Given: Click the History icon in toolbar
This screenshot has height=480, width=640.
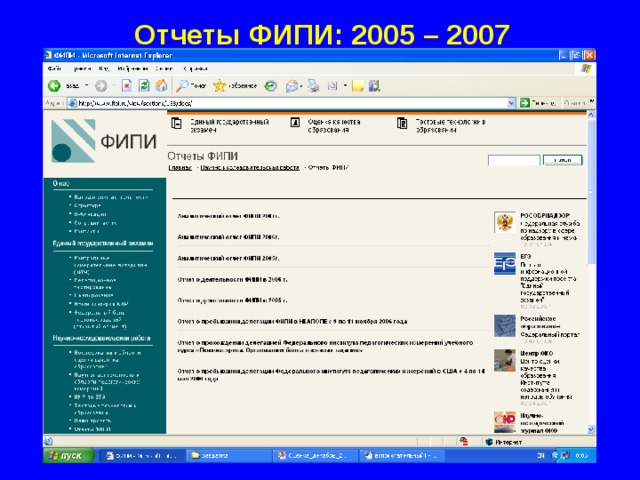Looking at the screenshot, I should [x=271, y=86].
